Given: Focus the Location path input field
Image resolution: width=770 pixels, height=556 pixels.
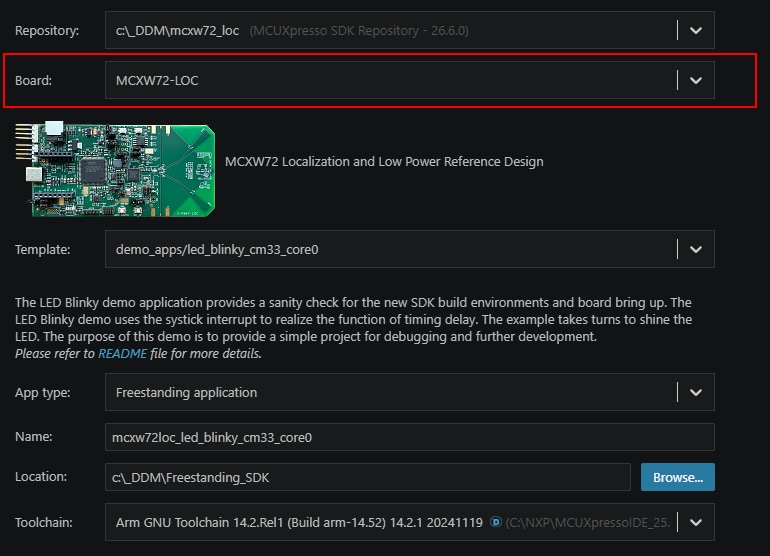Looking at the screenshot, I should (367, 477).
